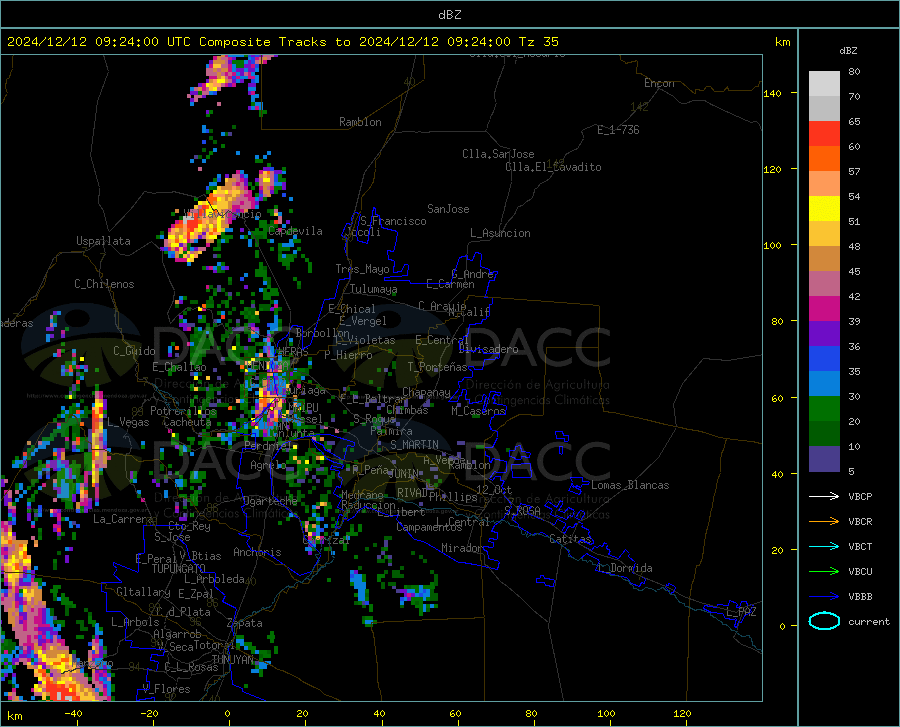Click the white VBCP arrow in legend
Viewport: 900px width, 727px height.
tap(824, 496)
